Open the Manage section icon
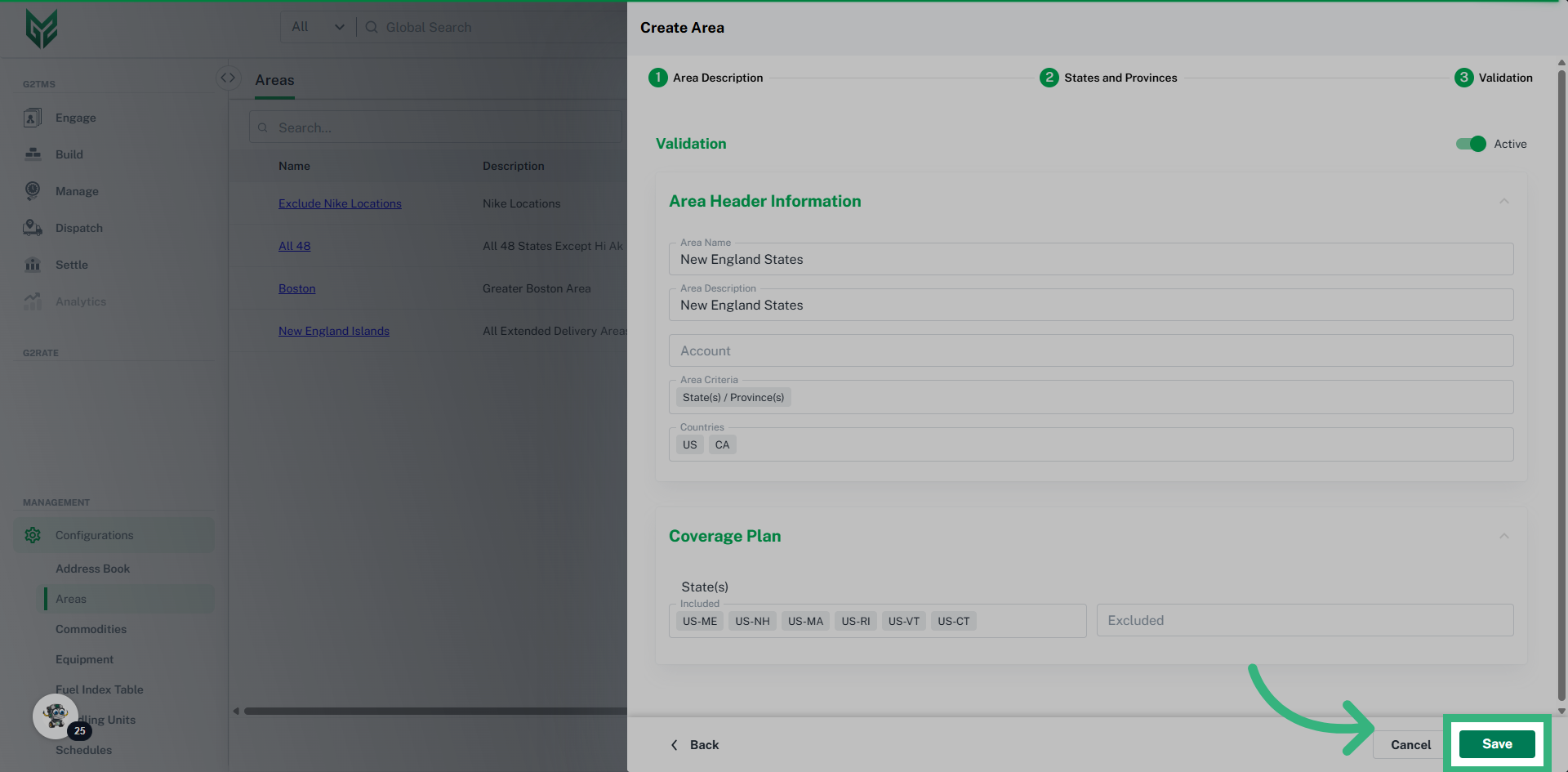The width and height of the screenshot is (1568, 772). 33,191
